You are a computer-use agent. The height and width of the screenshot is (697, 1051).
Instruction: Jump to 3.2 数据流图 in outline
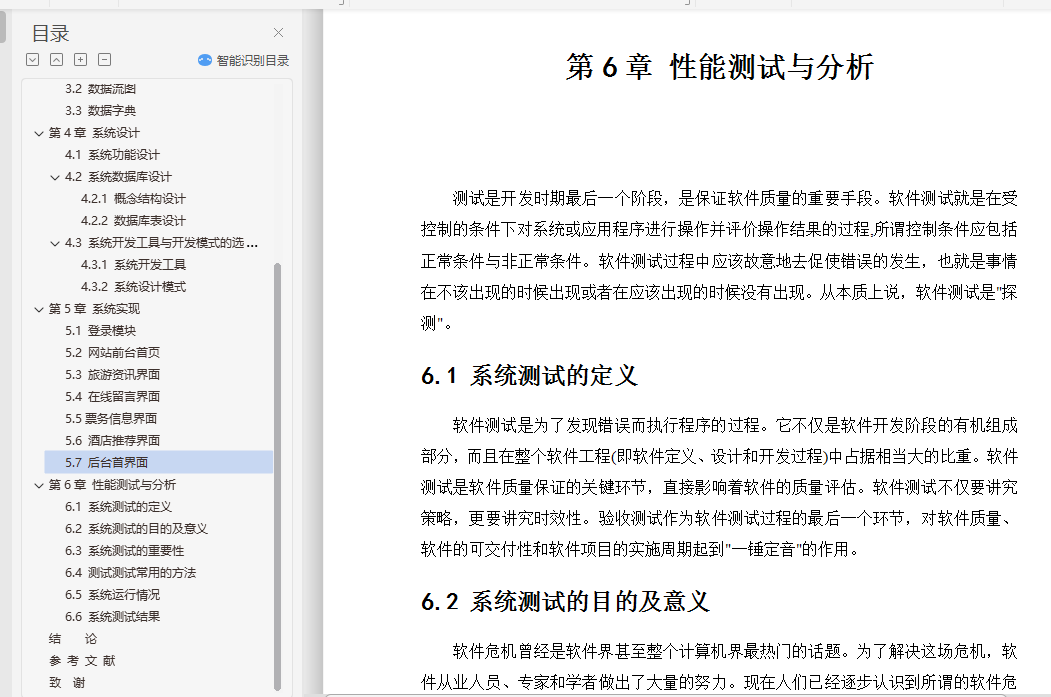click(101, 88)
